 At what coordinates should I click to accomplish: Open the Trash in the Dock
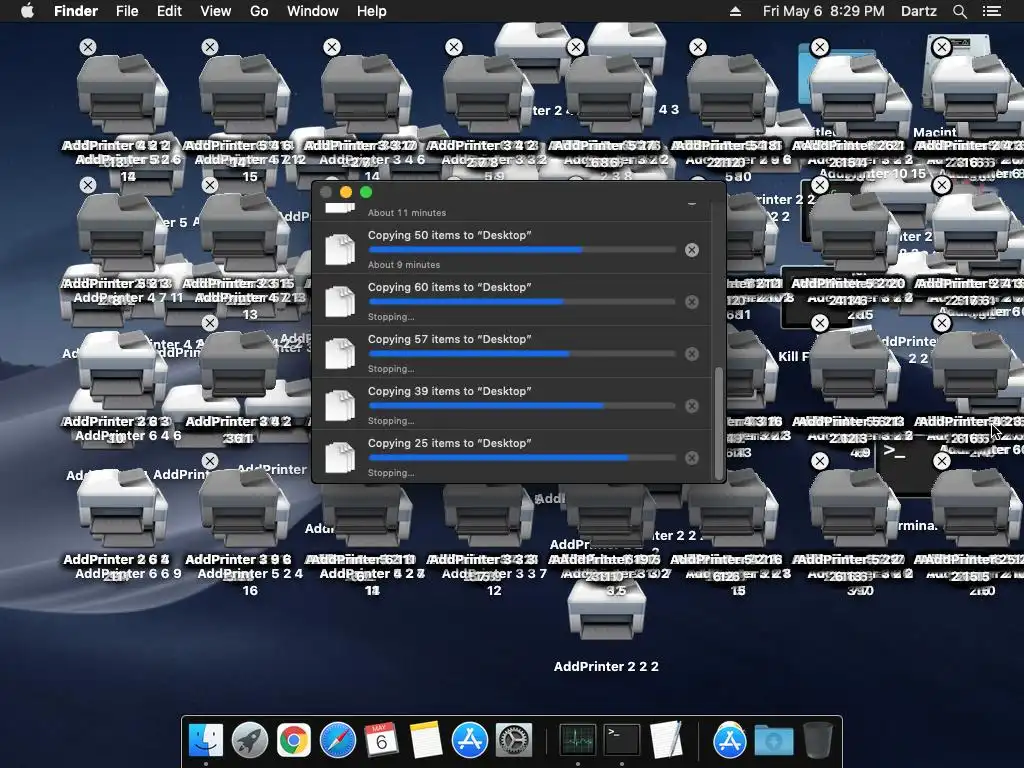click(818, 740)
